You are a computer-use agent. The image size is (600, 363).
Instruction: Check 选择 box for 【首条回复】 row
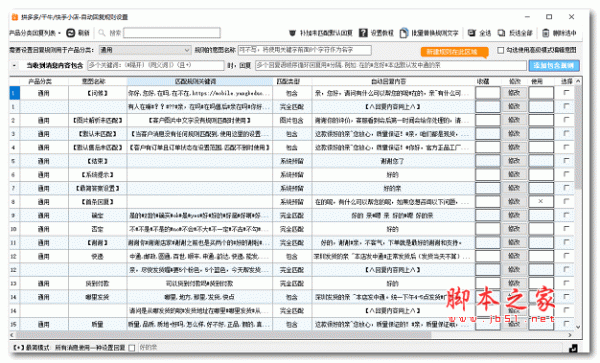[x=566, y=201]
